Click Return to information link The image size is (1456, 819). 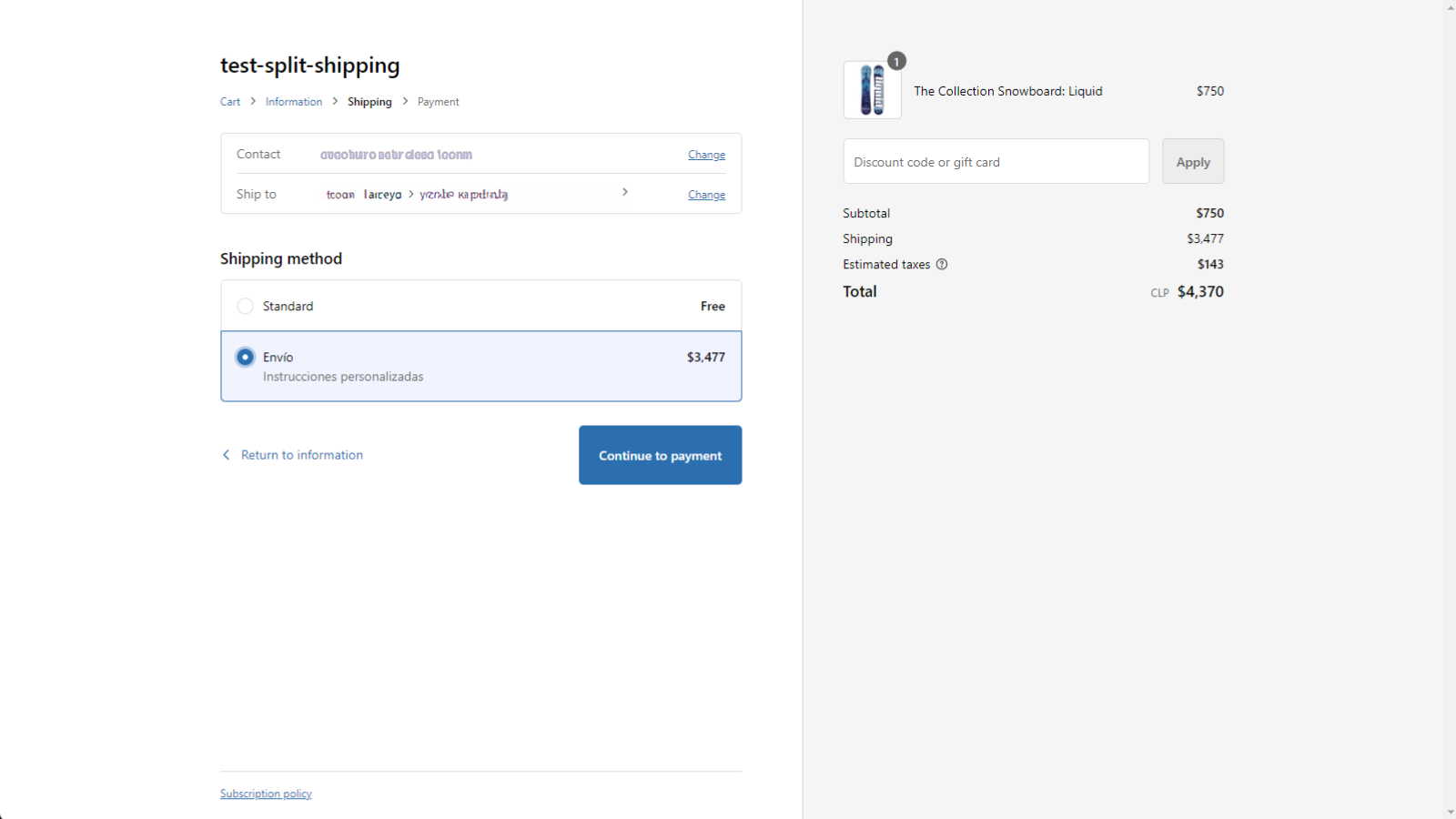click(x=301, y=455)
